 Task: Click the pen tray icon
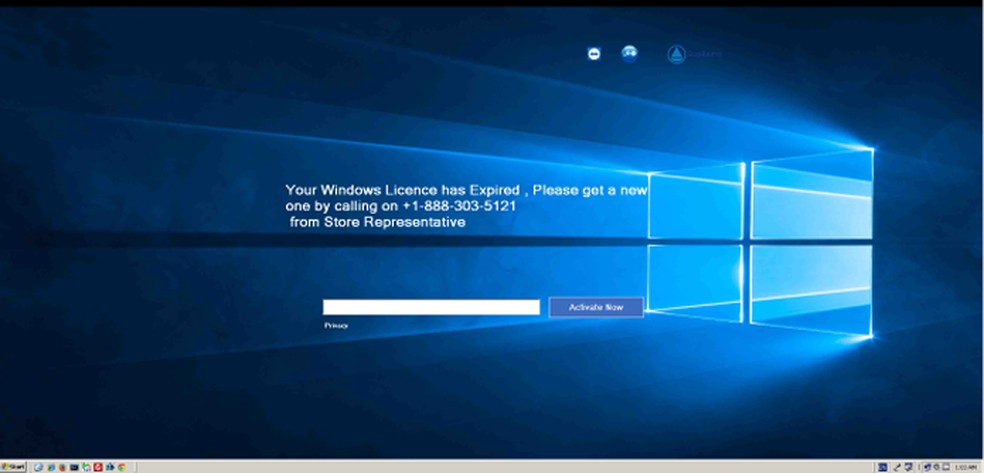coord(897,467)
